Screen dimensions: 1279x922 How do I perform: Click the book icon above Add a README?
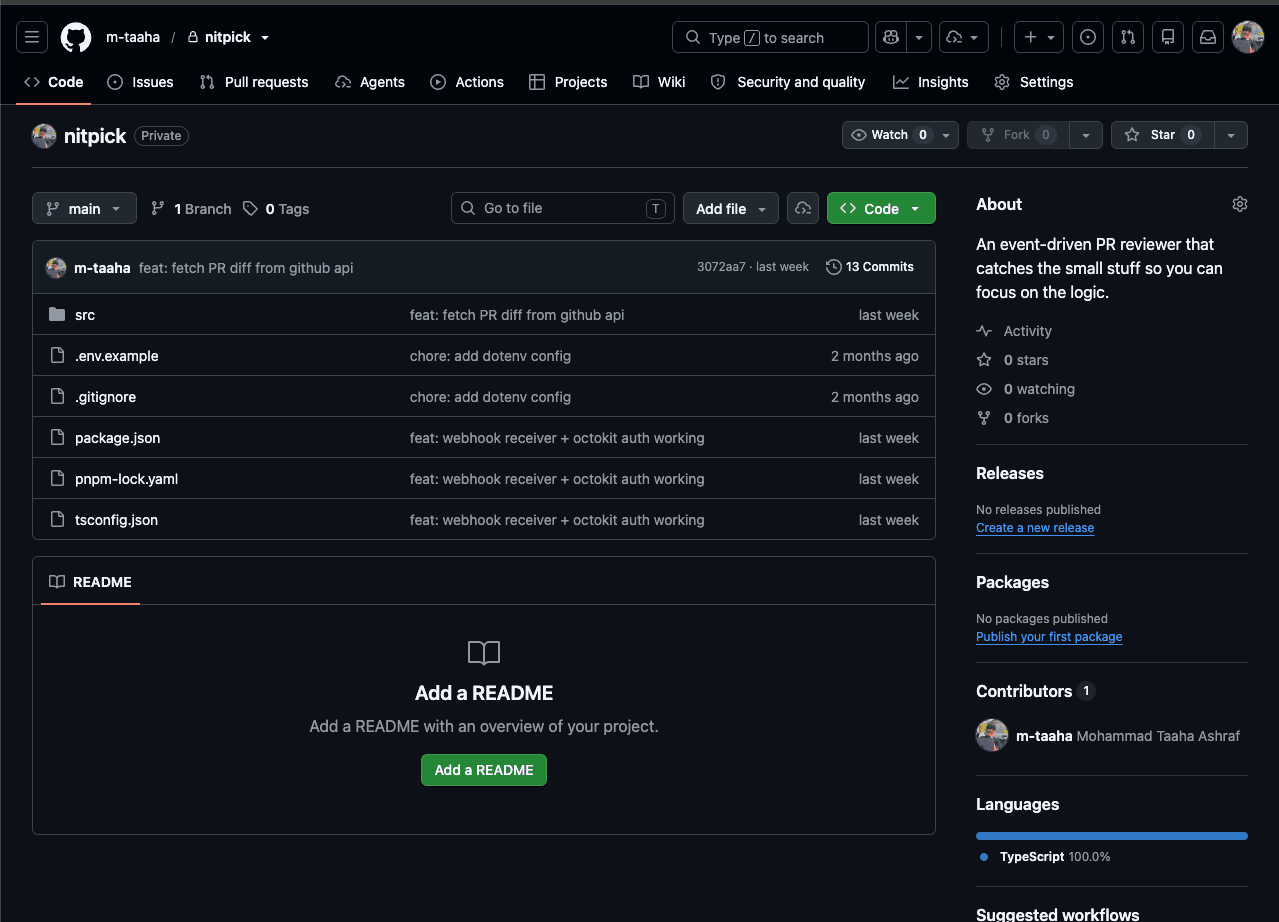(x=484, y=653)
